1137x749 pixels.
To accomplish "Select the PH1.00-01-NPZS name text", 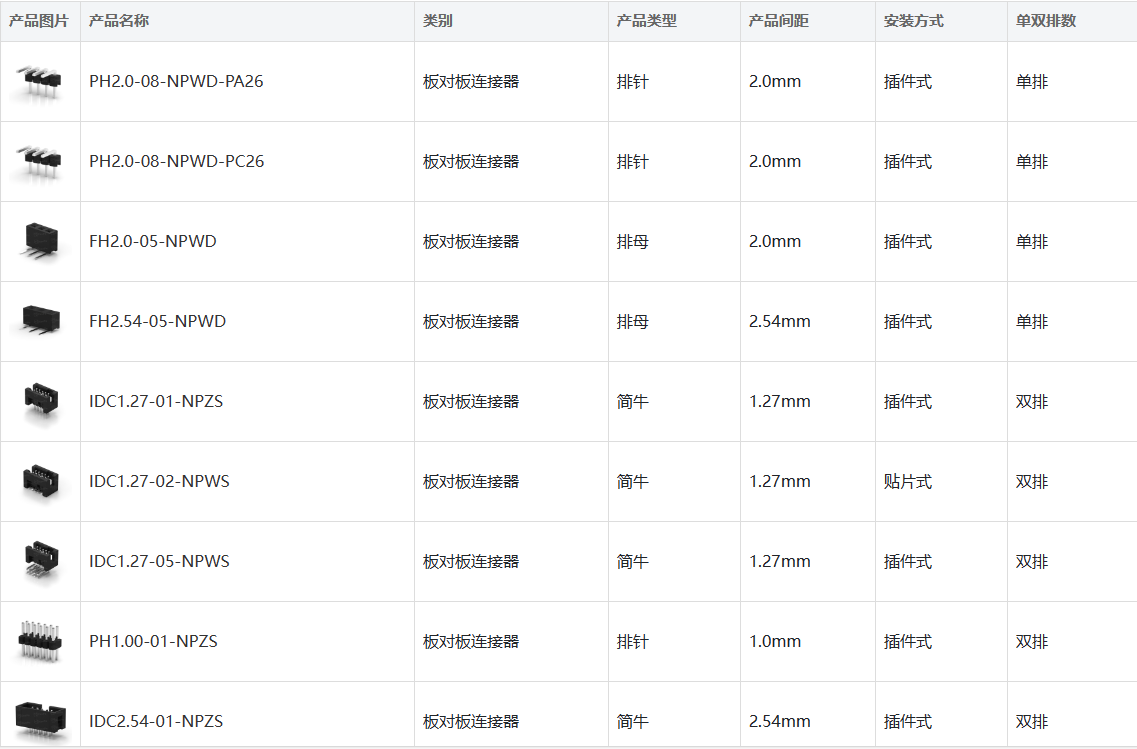I will click(153, 641).
